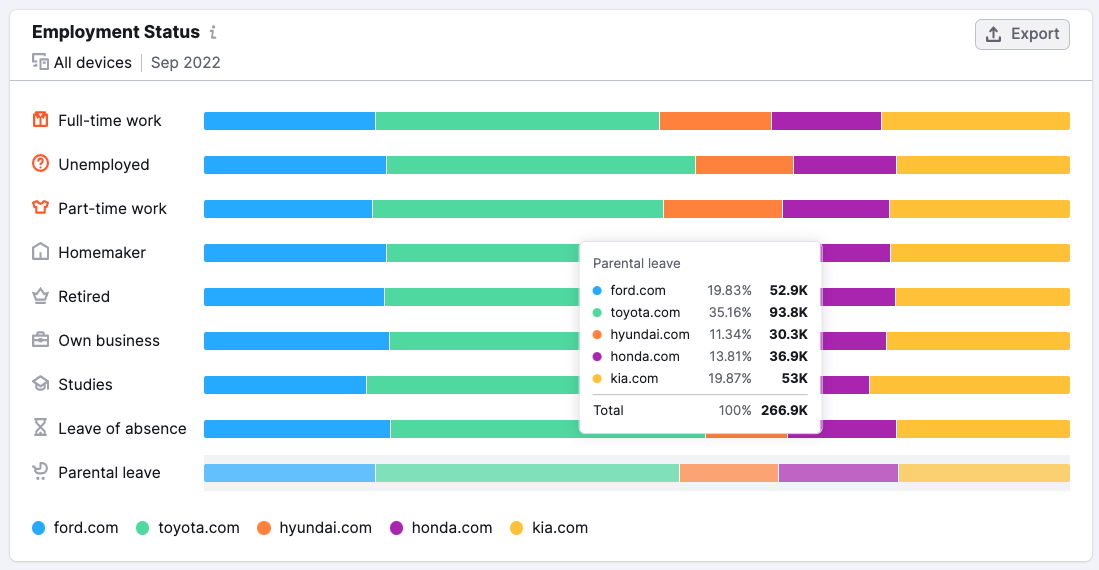The image size is (1099, 570).
Task: Click the orange hyundai.com segment in Part-time work
Action: tap(723, 209)
